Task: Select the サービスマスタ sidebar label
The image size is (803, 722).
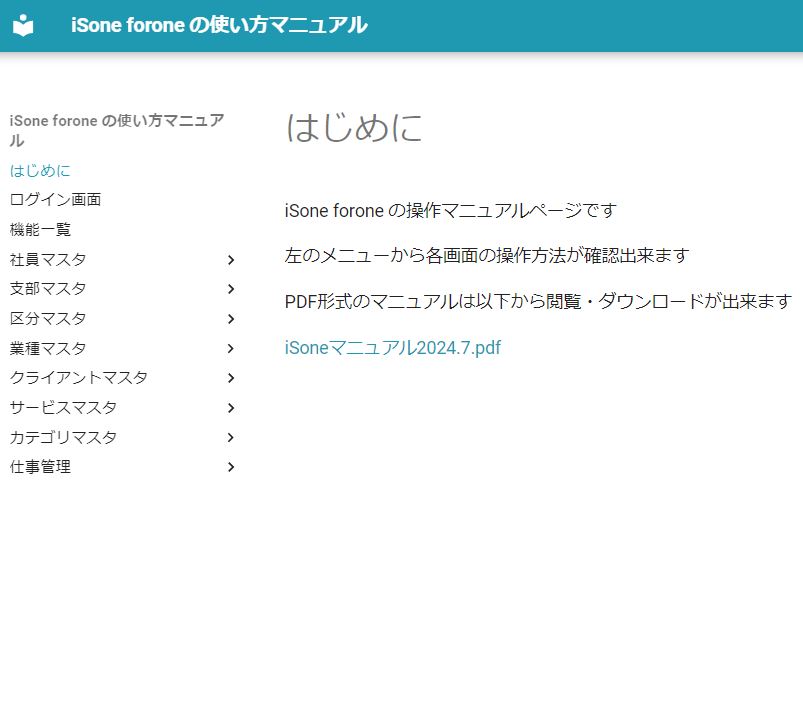Action: (x=63, y=408)
